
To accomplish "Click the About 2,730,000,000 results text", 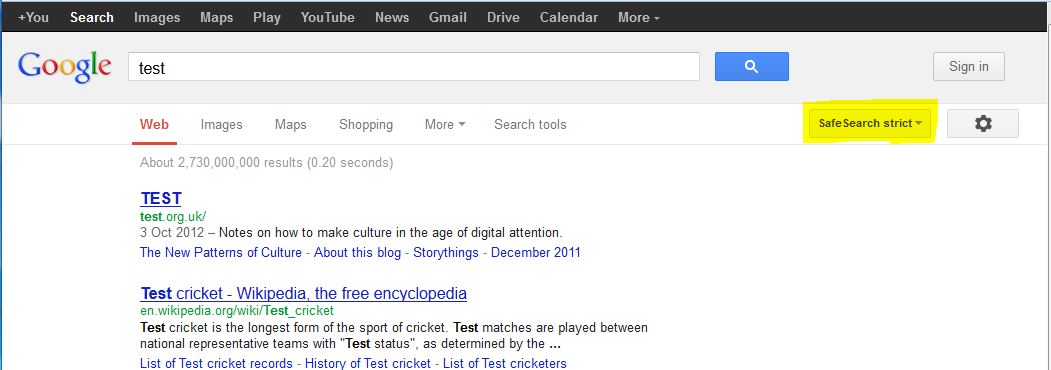I will tap(267, 163).
